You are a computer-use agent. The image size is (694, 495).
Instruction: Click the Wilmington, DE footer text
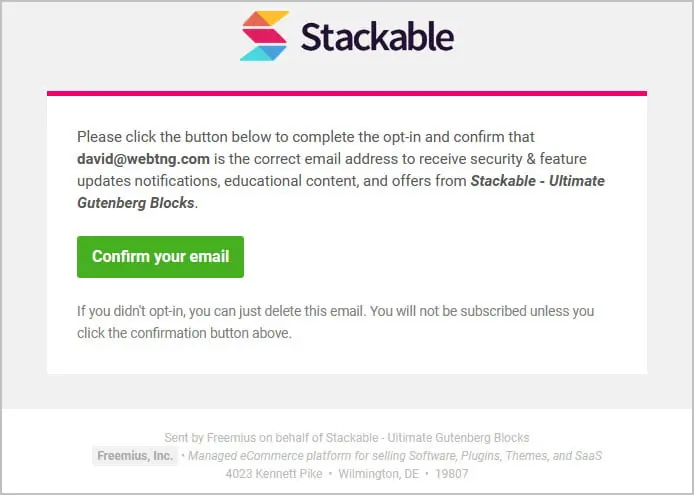coord(378,474)
